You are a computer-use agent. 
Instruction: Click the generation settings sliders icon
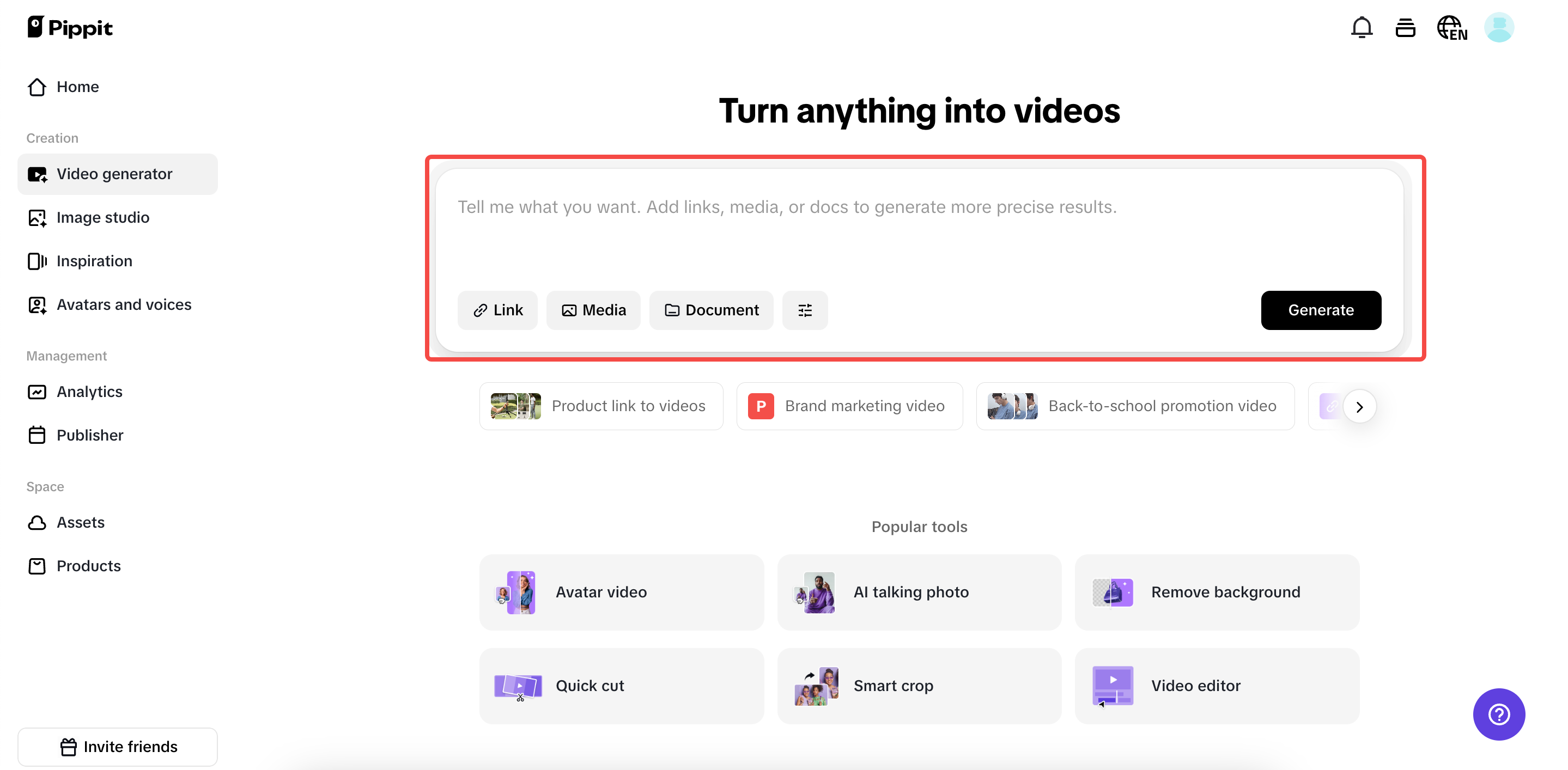pos(805,310)
